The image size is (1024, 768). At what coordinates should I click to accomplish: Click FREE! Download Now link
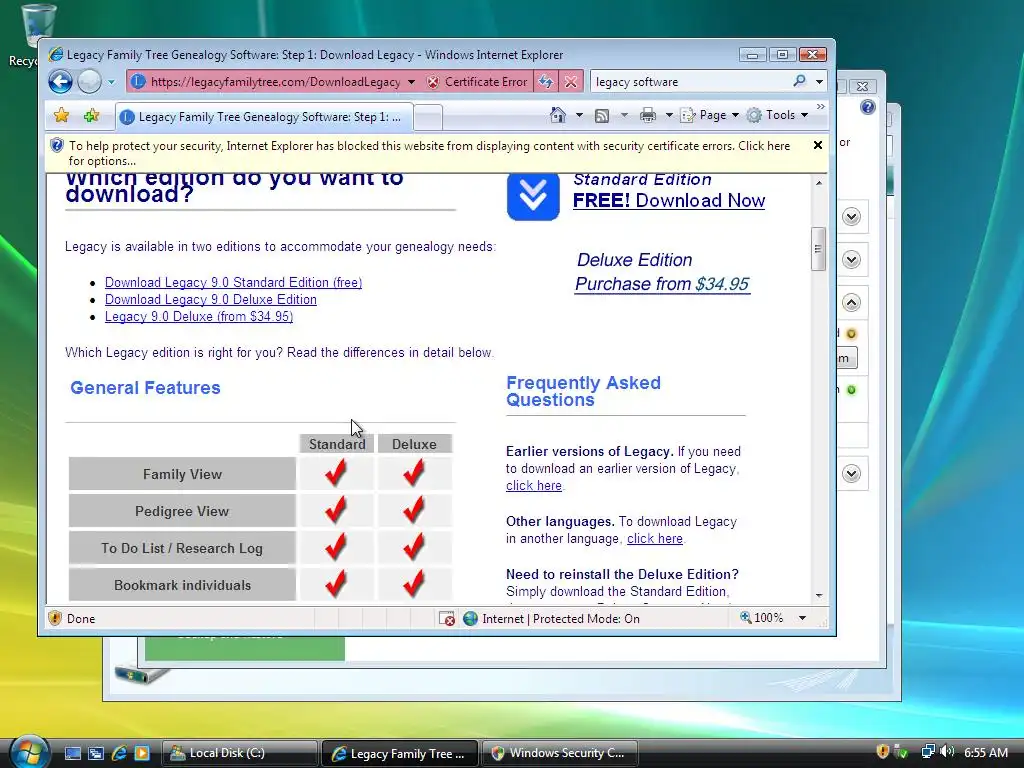(x=669, y=200)
